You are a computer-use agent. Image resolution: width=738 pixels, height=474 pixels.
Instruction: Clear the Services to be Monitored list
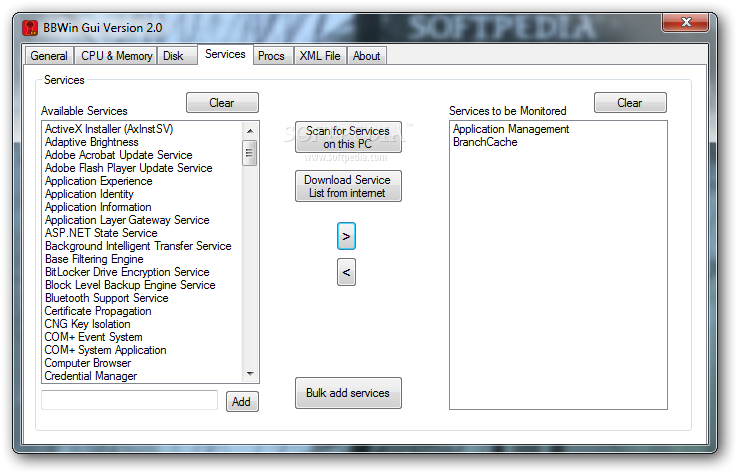coord(630,103)
